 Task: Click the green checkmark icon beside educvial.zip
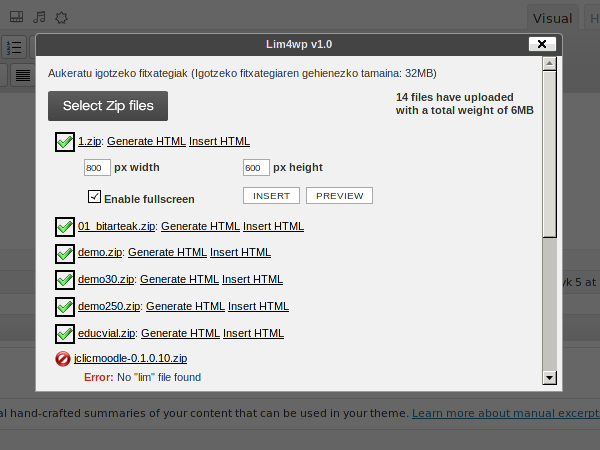[65, 334]
